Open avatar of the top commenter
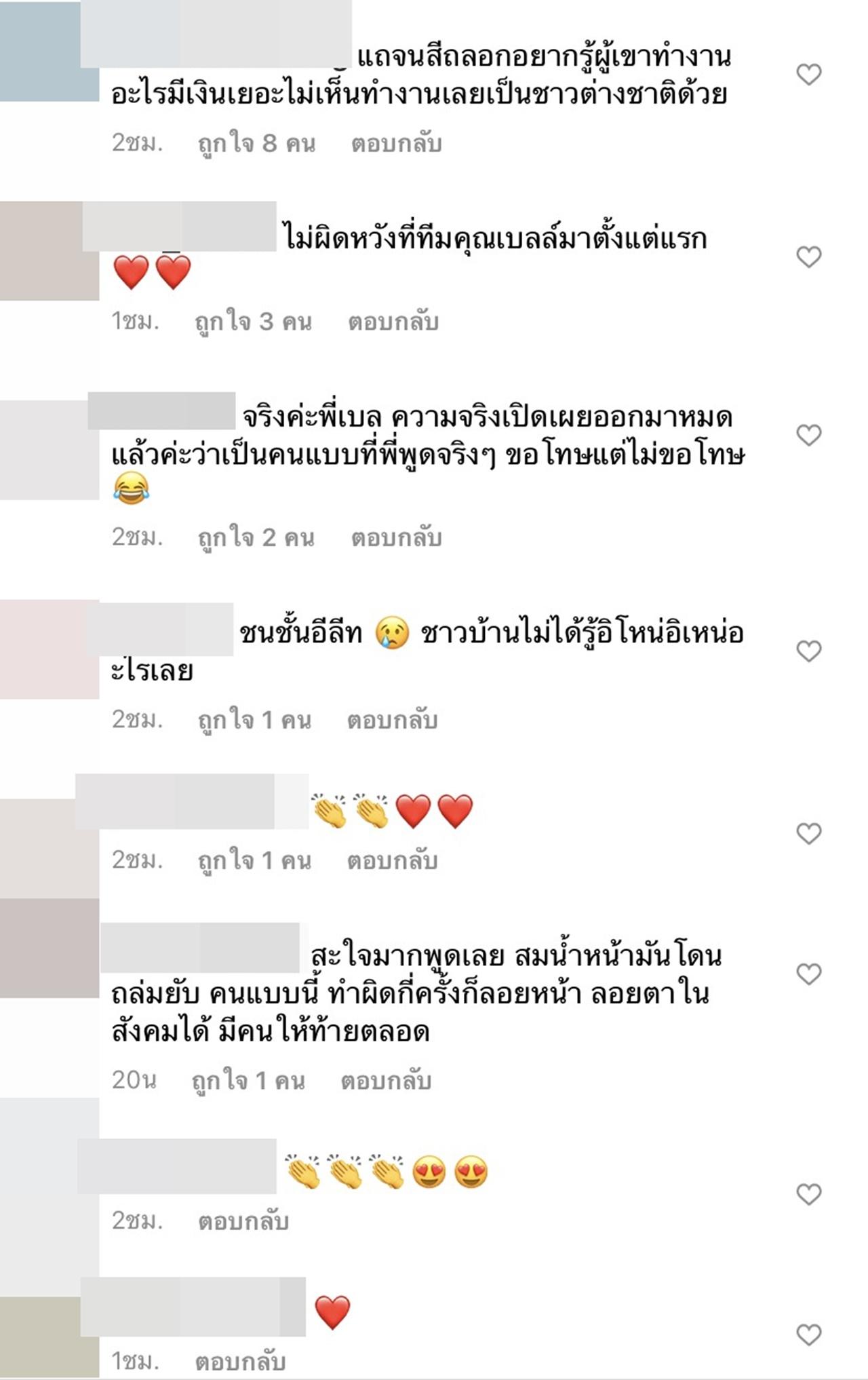The height and width of the screenshot is (1380, 868). tap(50, 52)
